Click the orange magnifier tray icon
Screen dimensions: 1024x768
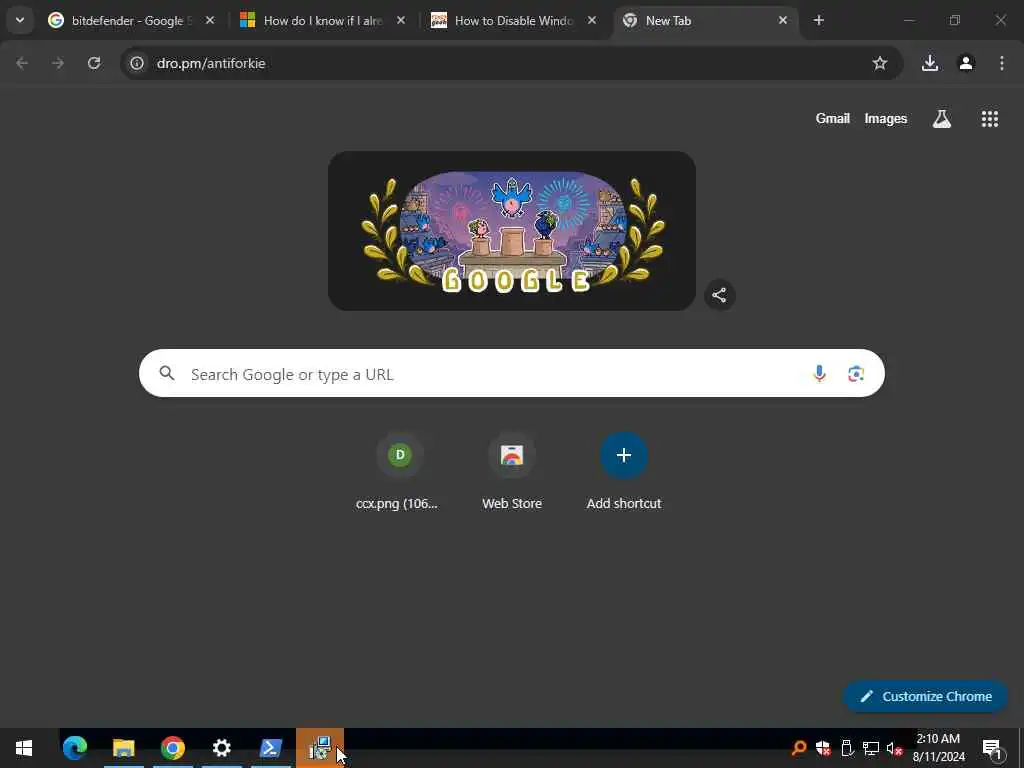click(799, 748)
